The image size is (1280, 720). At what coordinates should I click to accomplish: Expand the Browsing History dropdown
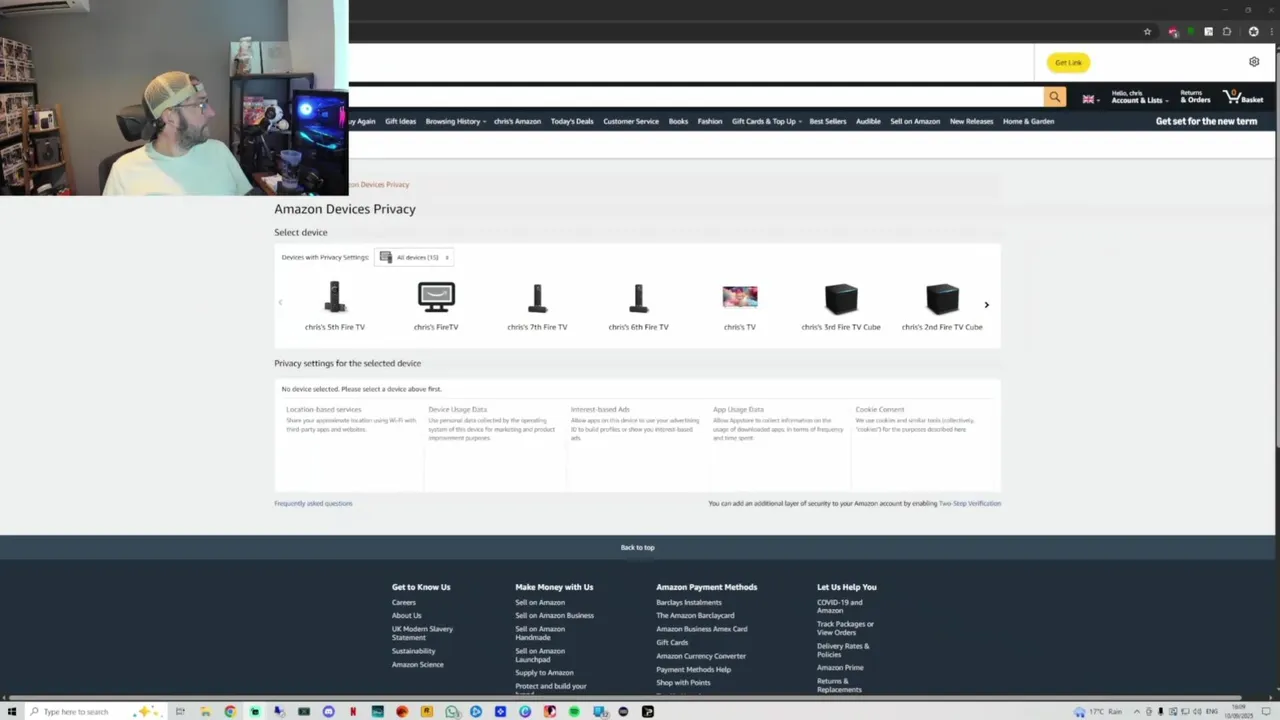pos(456,122)
